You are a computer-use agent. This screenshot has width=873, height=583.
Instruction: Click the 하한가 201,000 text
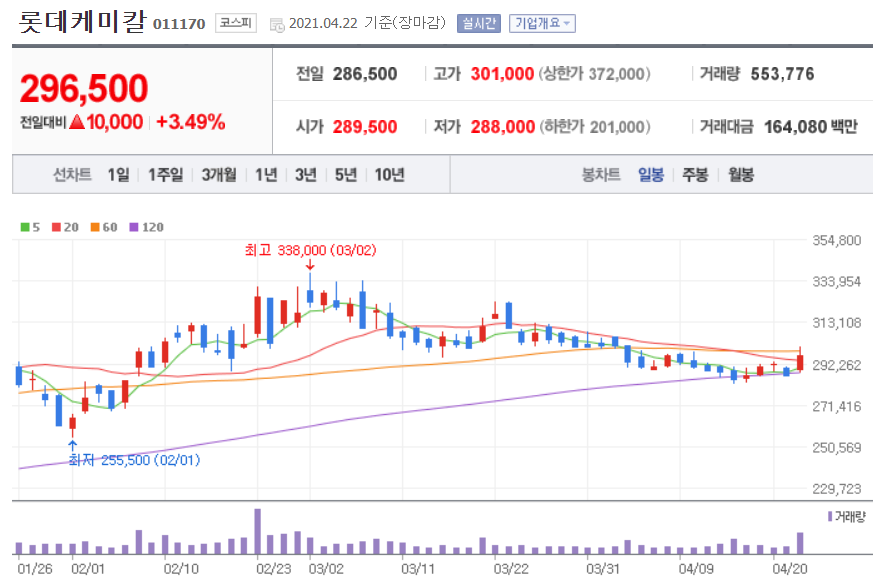(x=594, y=127)
